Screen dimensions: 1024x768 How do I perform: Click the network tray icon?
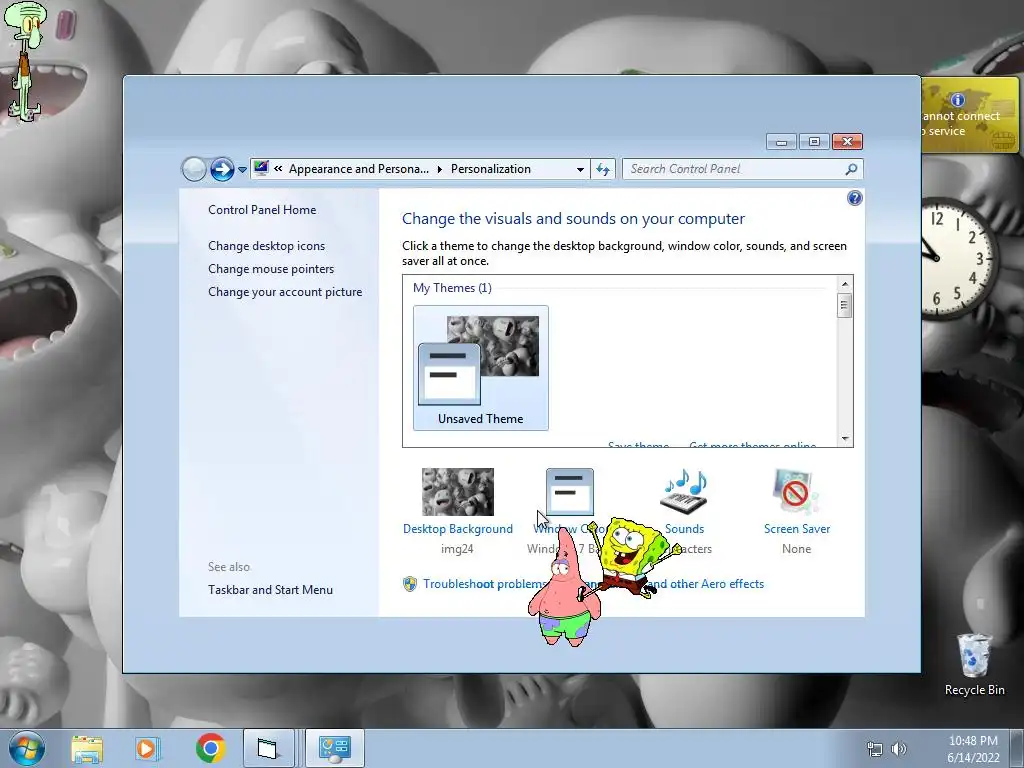tap(874, 749)
